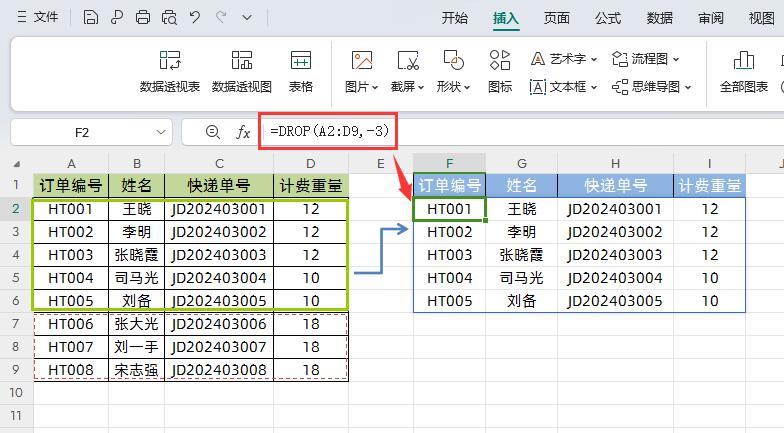This screenshot has width=784, height=433.
Task: Click the 图标 icons library button
Action: tap(500, 71)
